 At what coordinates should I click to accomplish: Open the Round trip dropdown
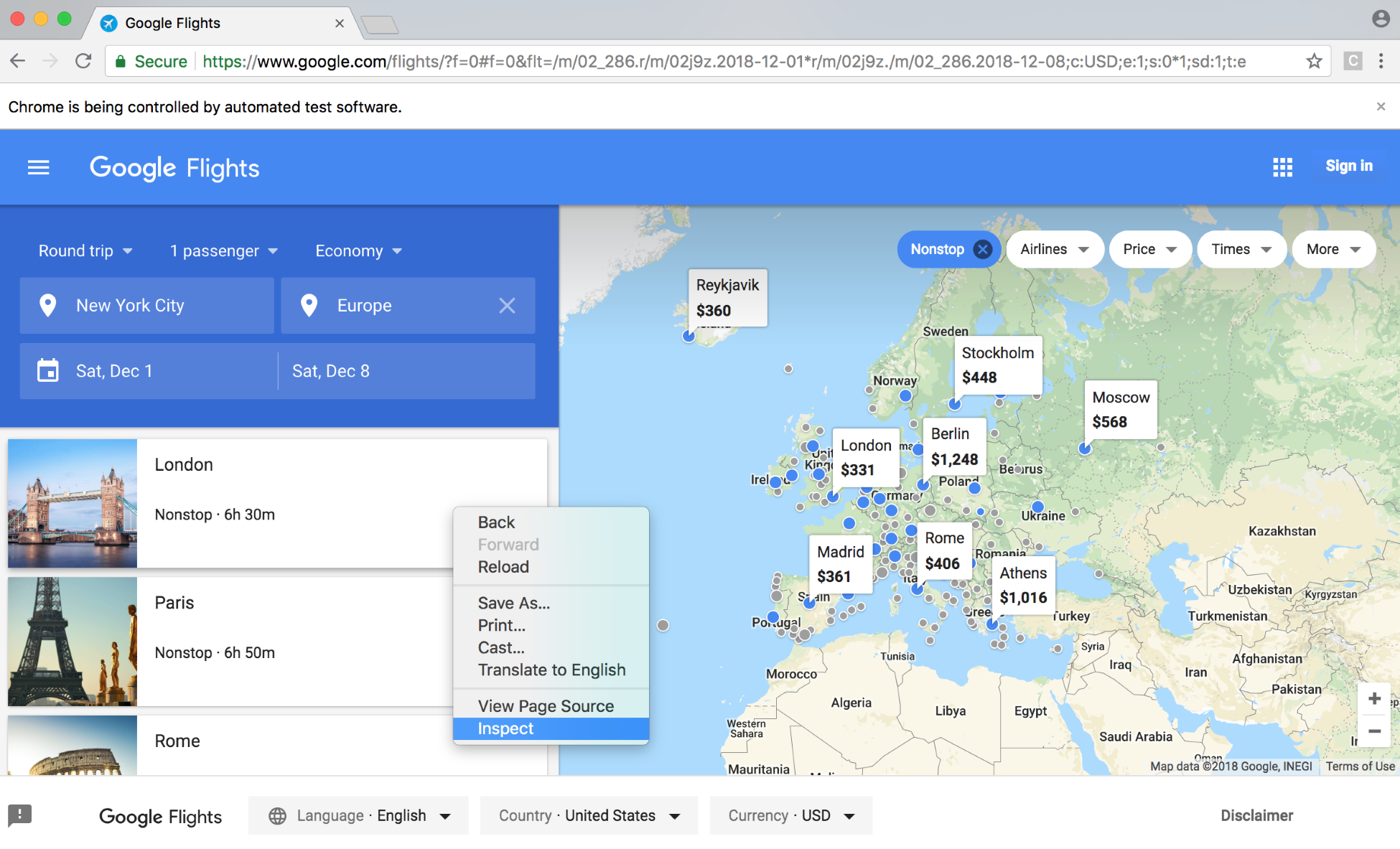coord(85,250)
